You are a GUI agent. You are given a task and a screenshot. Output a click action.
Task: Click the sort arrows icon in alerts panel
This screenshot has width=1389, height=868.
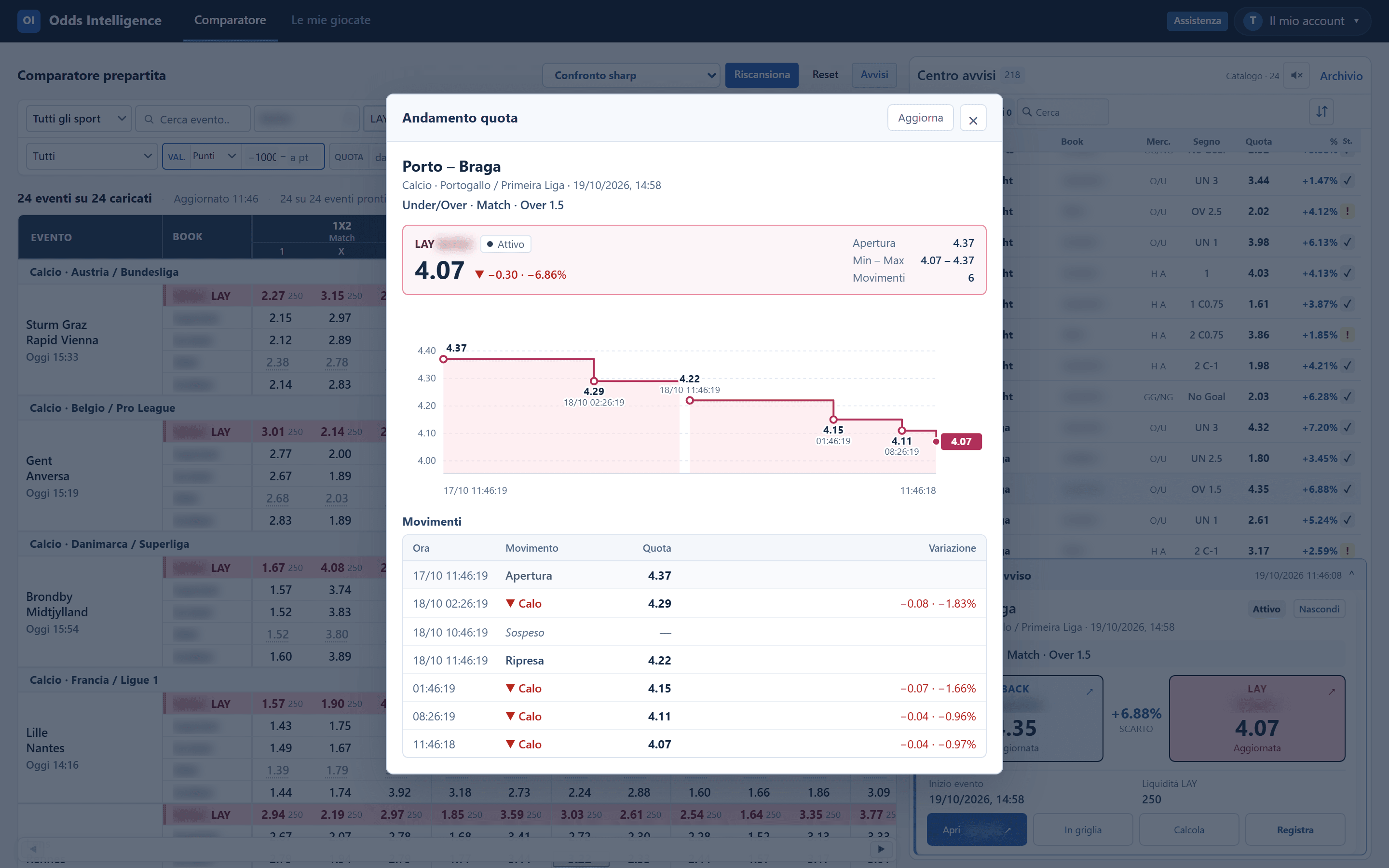coord(1322,111)
